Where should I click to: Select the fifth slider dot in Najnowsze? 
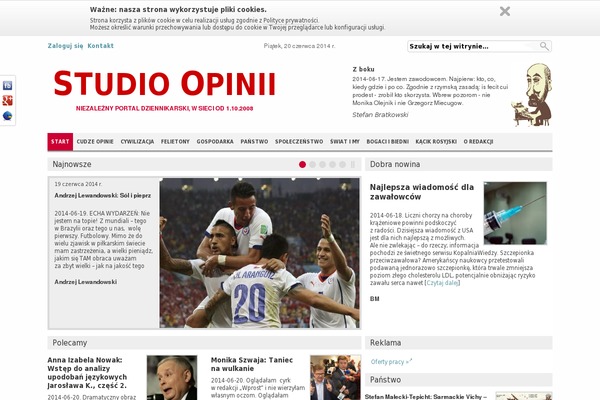point(342,164)
